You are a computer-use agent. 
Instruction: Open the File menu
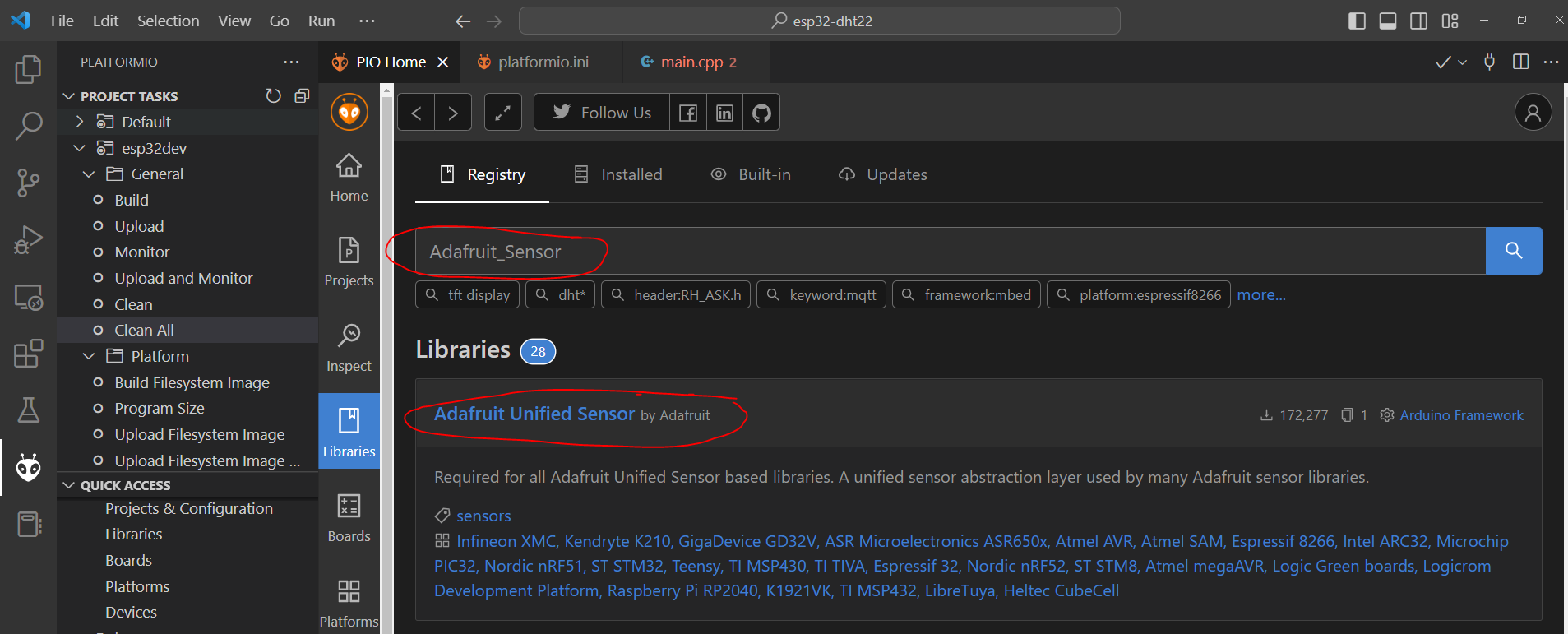pyautogui.click(x=62, y=21)
